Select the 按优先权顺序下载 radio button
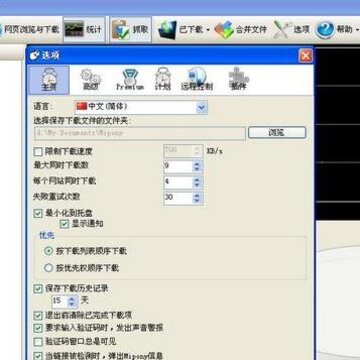Viewport: 360px width, 360px height. pyautogui.click(x=49, y=268)
